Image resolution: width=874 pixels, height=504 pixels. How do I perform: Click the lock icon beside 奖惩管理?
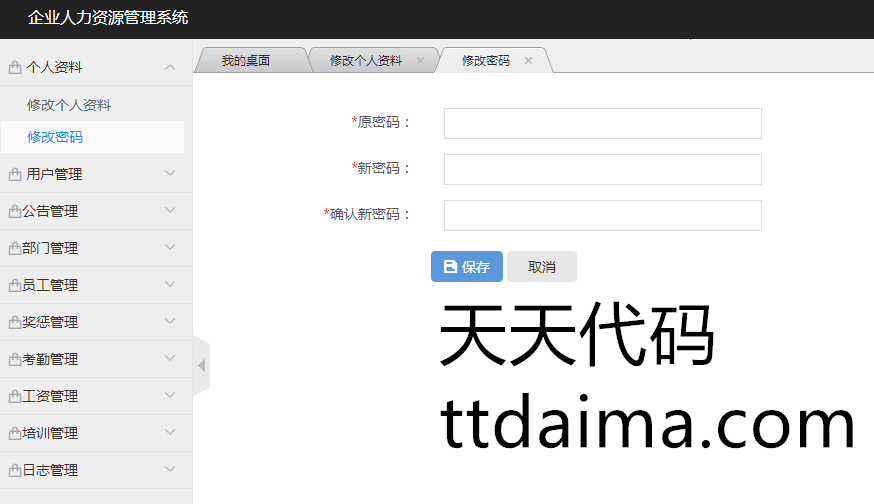click(x=14, y=322)
